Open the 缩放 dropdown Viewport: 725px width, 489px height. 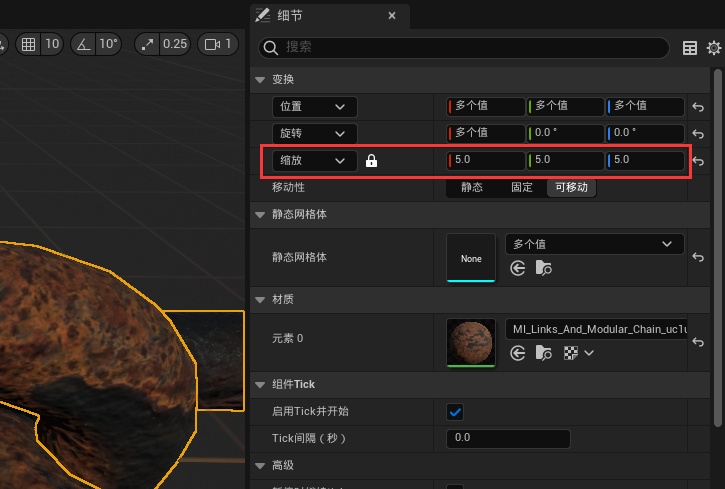314,160
